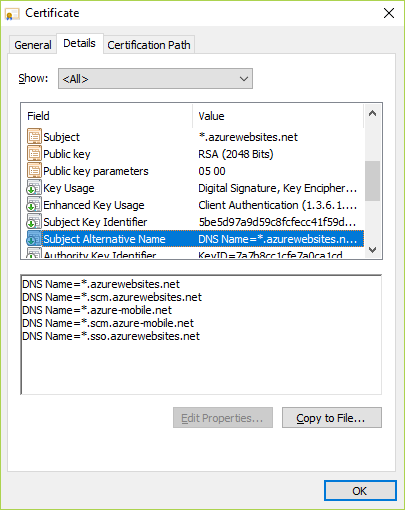Click the Copy to File button
Image resolution: width=405 pixels, height=510 pixels.
pos(332,418)
